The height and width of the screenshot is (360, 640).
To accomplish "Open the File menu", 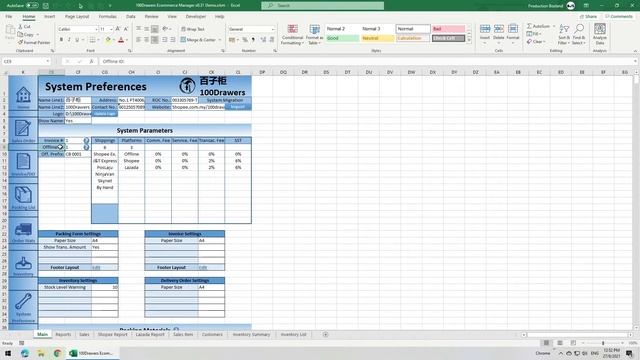I will click(9, 16).
